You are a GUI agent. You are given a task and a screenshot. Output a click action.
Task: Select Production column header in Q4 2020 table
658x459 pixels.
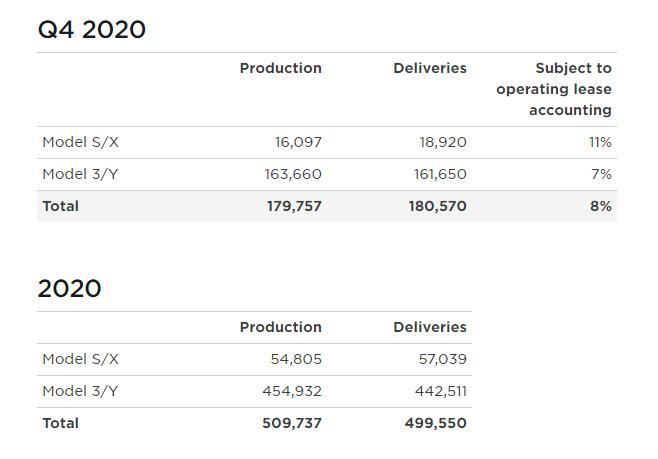click(x=280, y=68)
